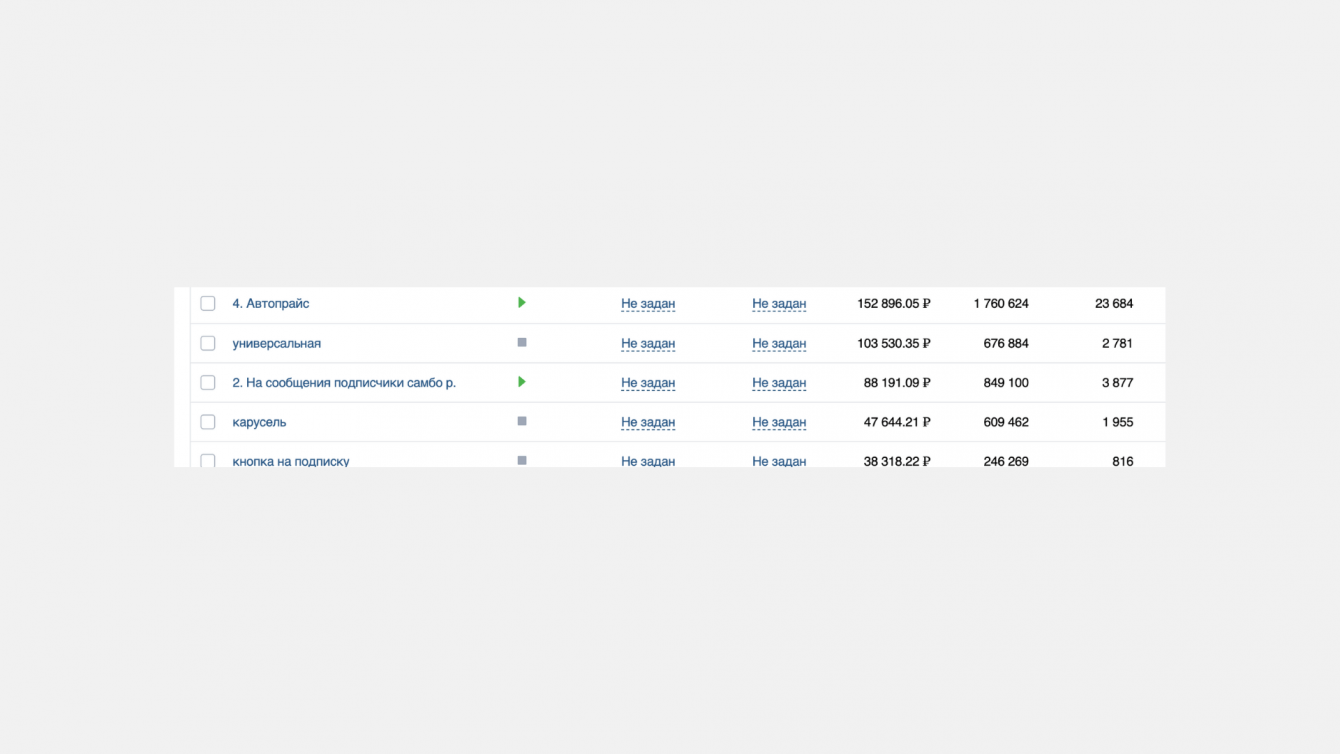Mark the кнопка на подписку checkbox
Screen dimensions: 1340x754
(x=208, y=460)
